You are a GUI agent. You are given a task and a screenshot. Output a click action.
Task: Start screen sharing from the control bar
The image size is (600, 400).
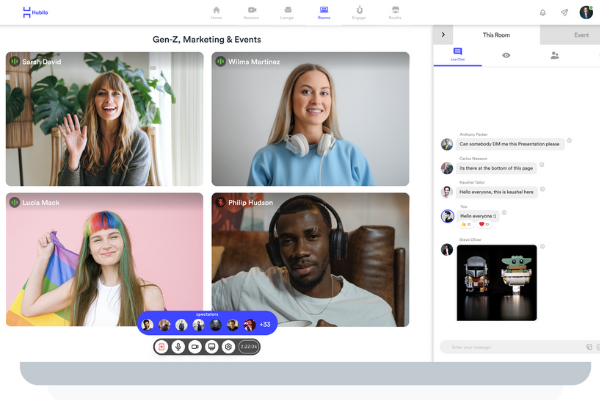[212, 347]
